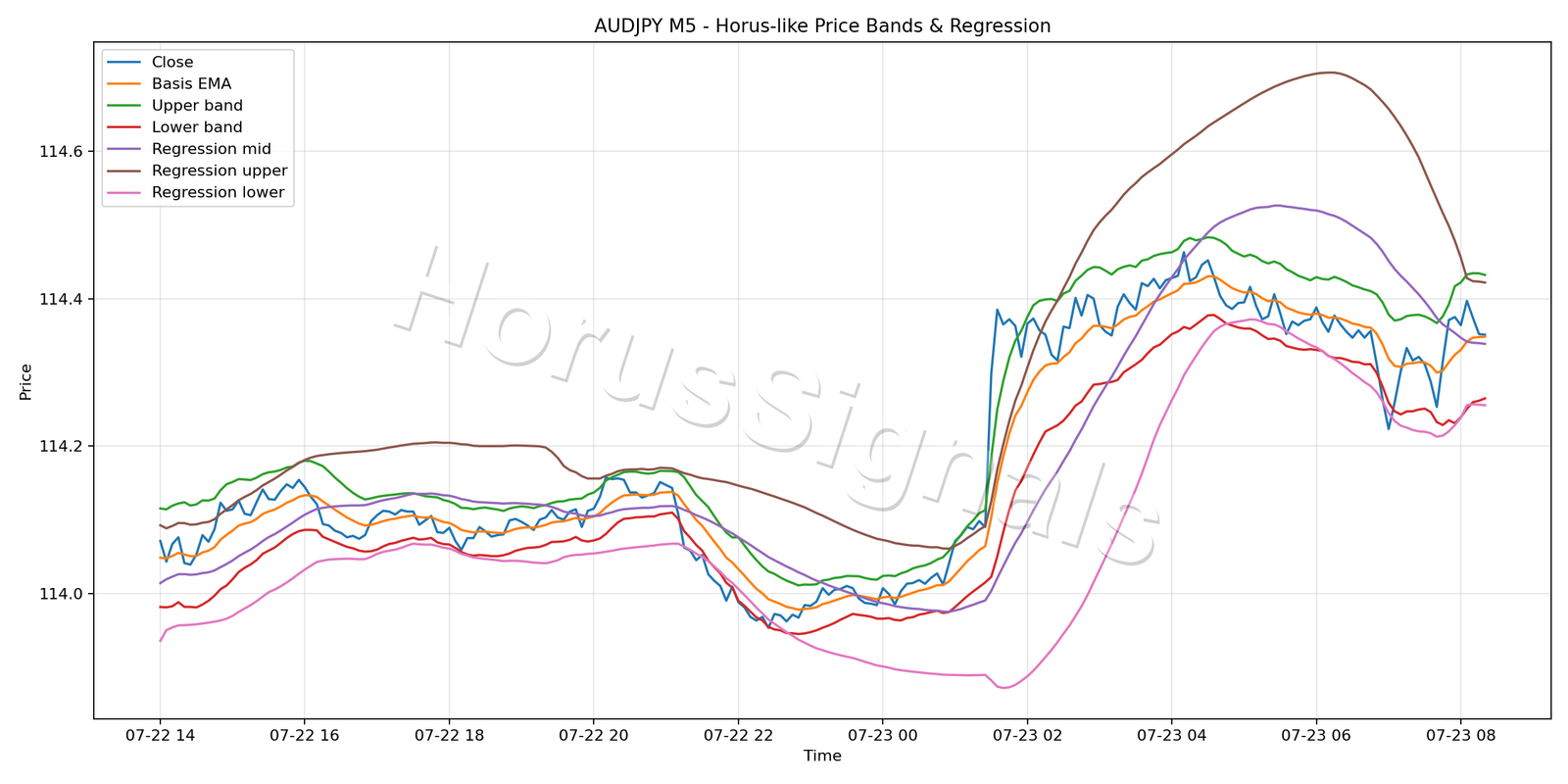Click the '07-23 02' x-axis tick label

tap(1027, 735)
